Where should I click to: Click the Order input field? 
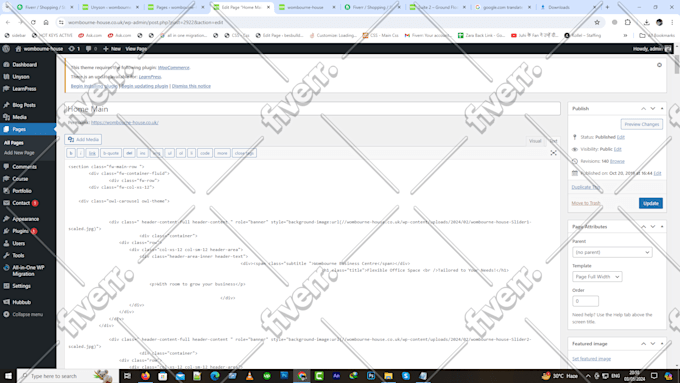pyautogui.click(x=585, y=301)
